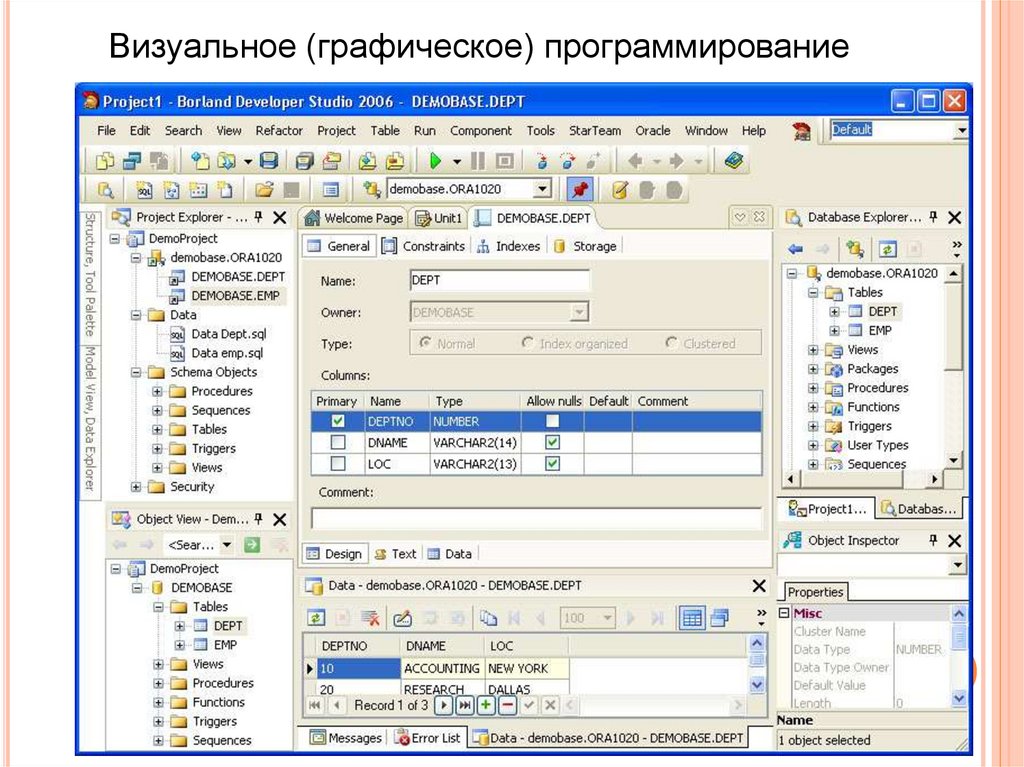Toggle Primary checkbox for DEPTNO row

point(338,421)
